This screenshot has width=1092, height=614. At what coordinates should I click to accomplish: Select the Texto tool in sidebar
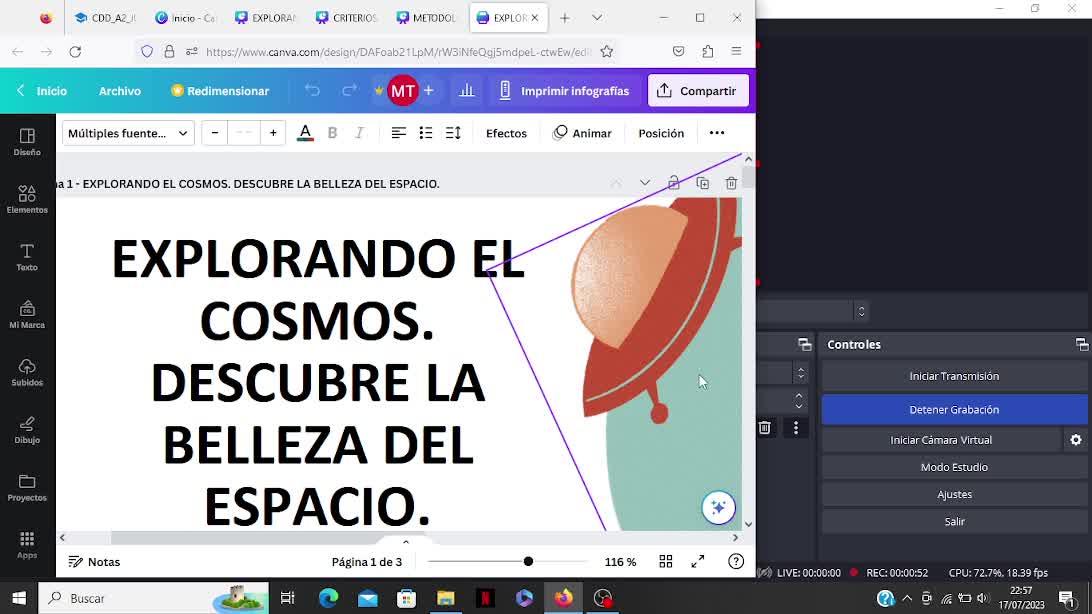click(x=27, y=257)
